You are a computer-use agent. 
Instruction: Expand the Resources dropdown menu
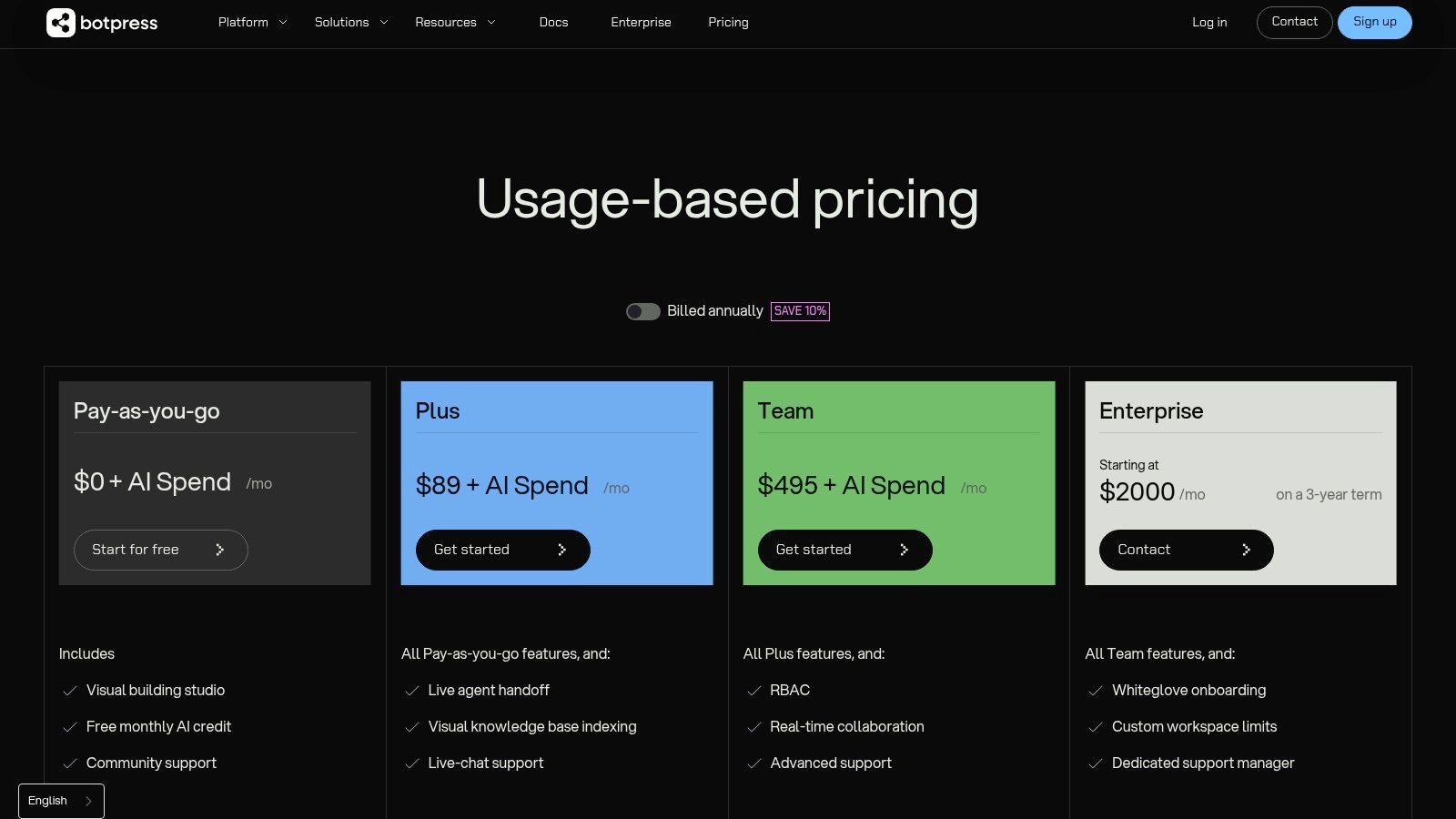point(455,23)
